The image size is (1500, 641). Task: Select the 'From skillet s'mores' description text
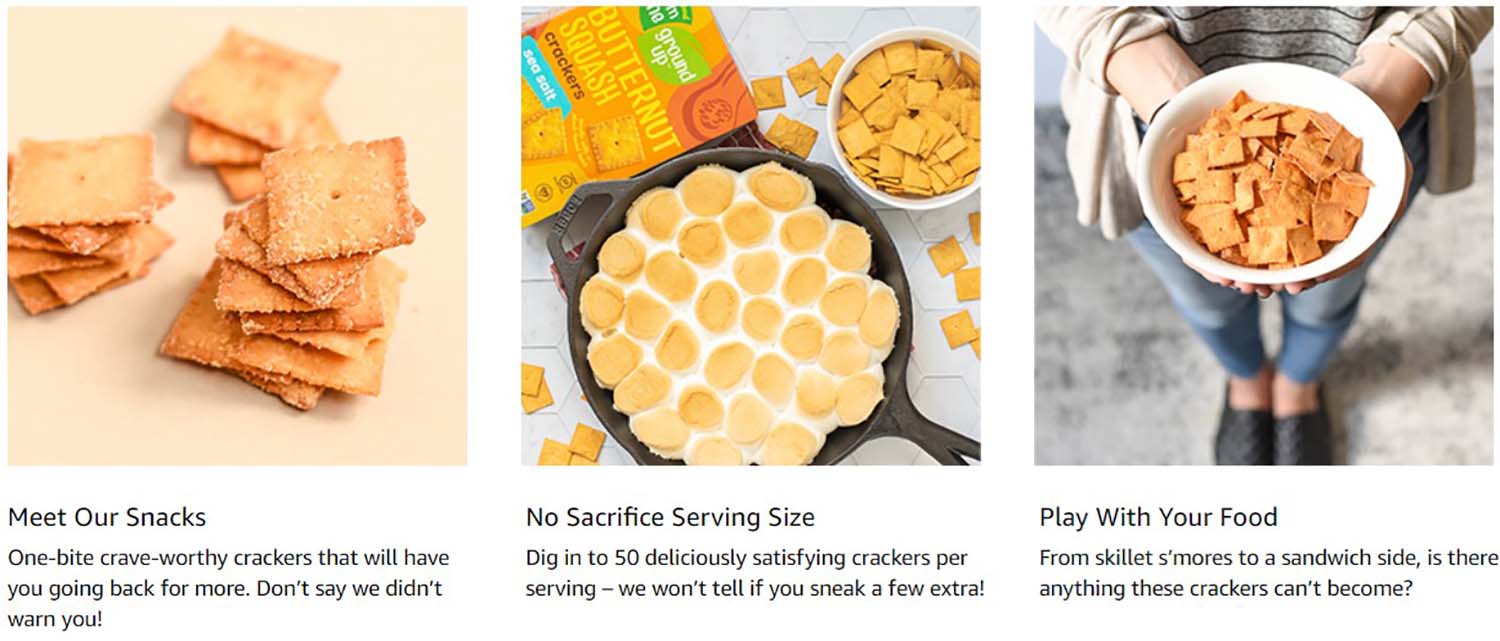click(1269, 573)
